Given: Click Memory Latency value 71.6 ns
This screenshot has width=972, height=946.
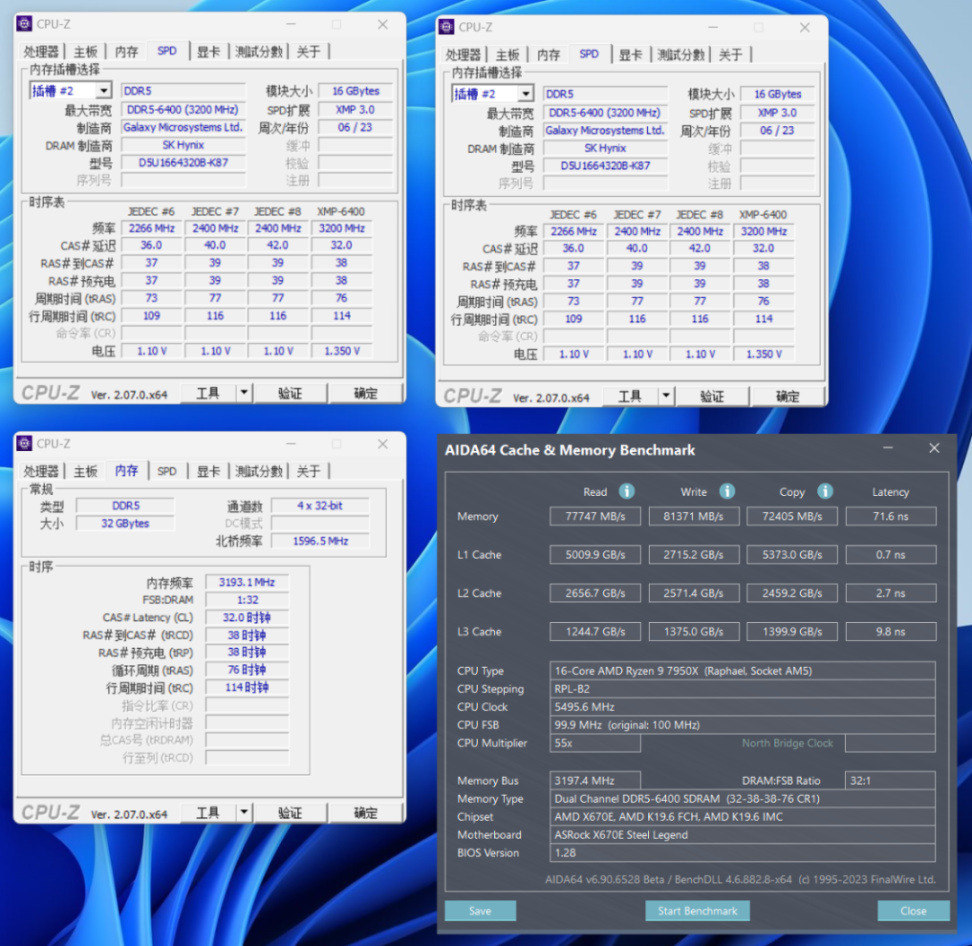Looking at the screenshot, I should tap(891, 516).
